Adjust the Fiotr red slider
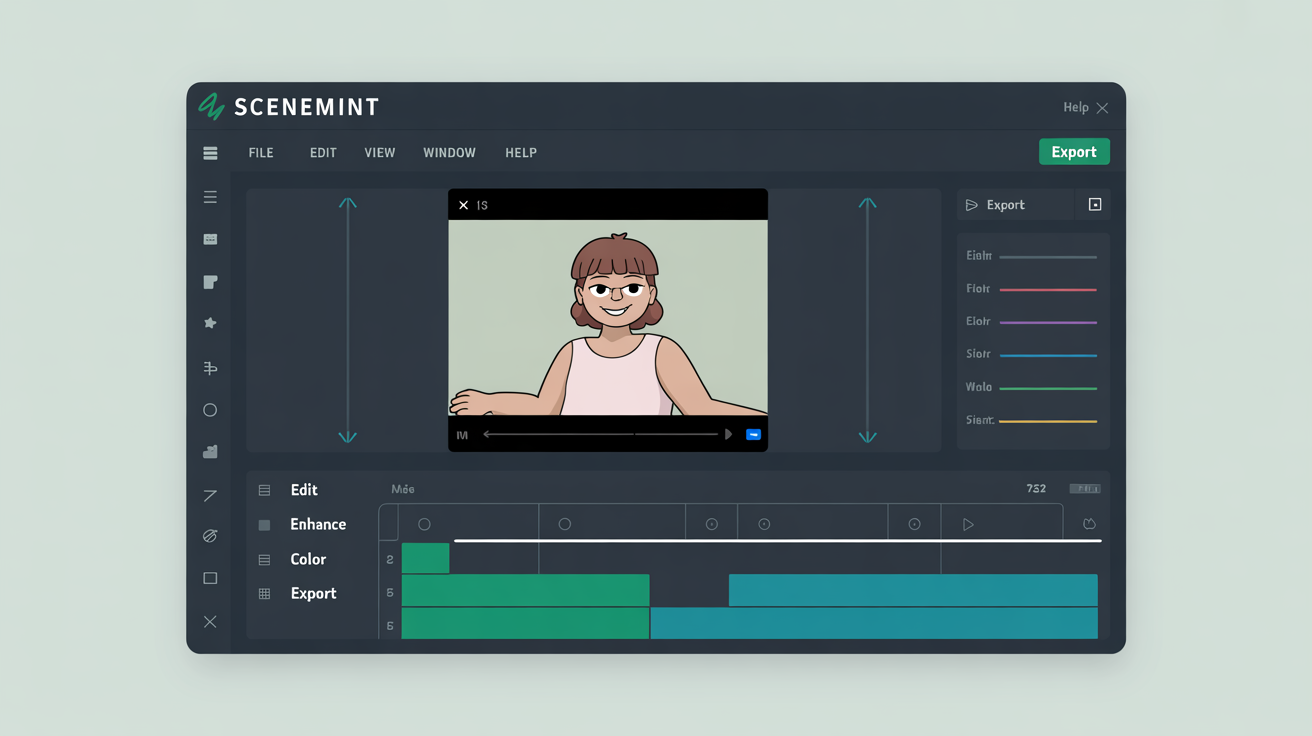Screen dimensions: 1312x736 pos(1048,290)
